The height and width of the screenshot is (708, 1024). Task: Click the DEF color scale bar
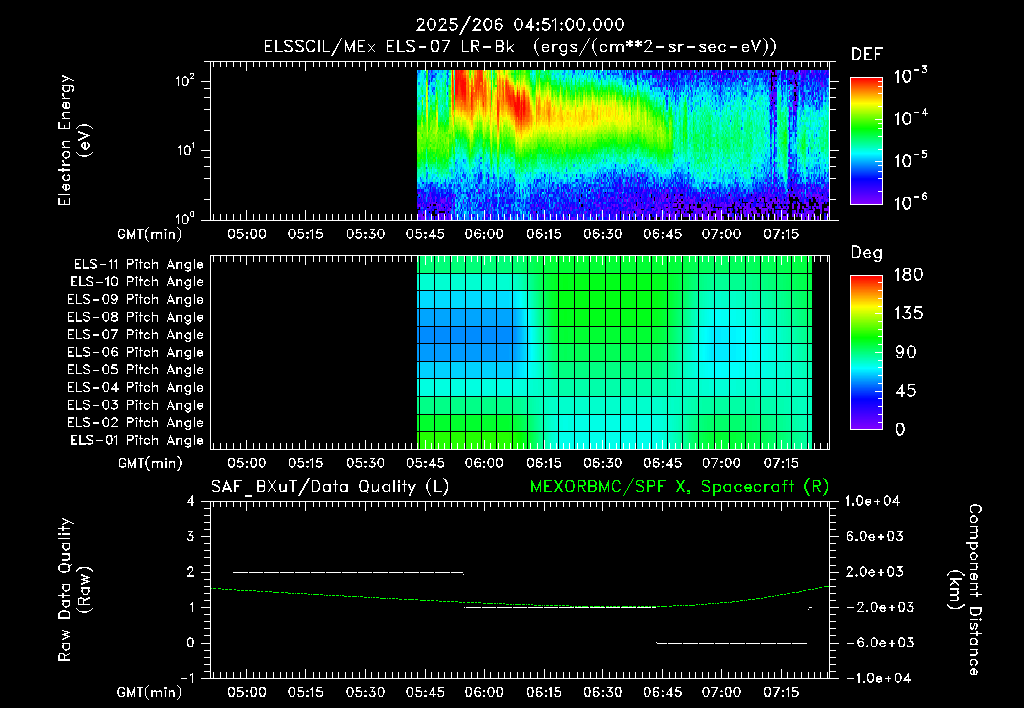pyautogui.click(x=866, y=140)
